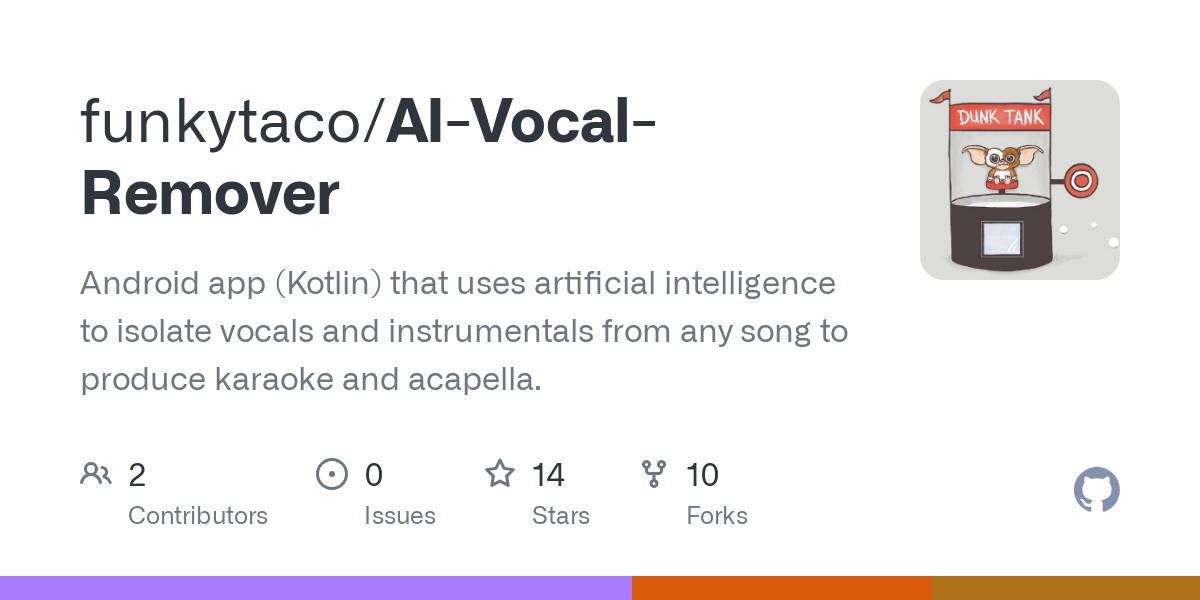Viewport: 1200px width, 600px height.
Task: Click the star icon
Action: click(x=500, y=473)
